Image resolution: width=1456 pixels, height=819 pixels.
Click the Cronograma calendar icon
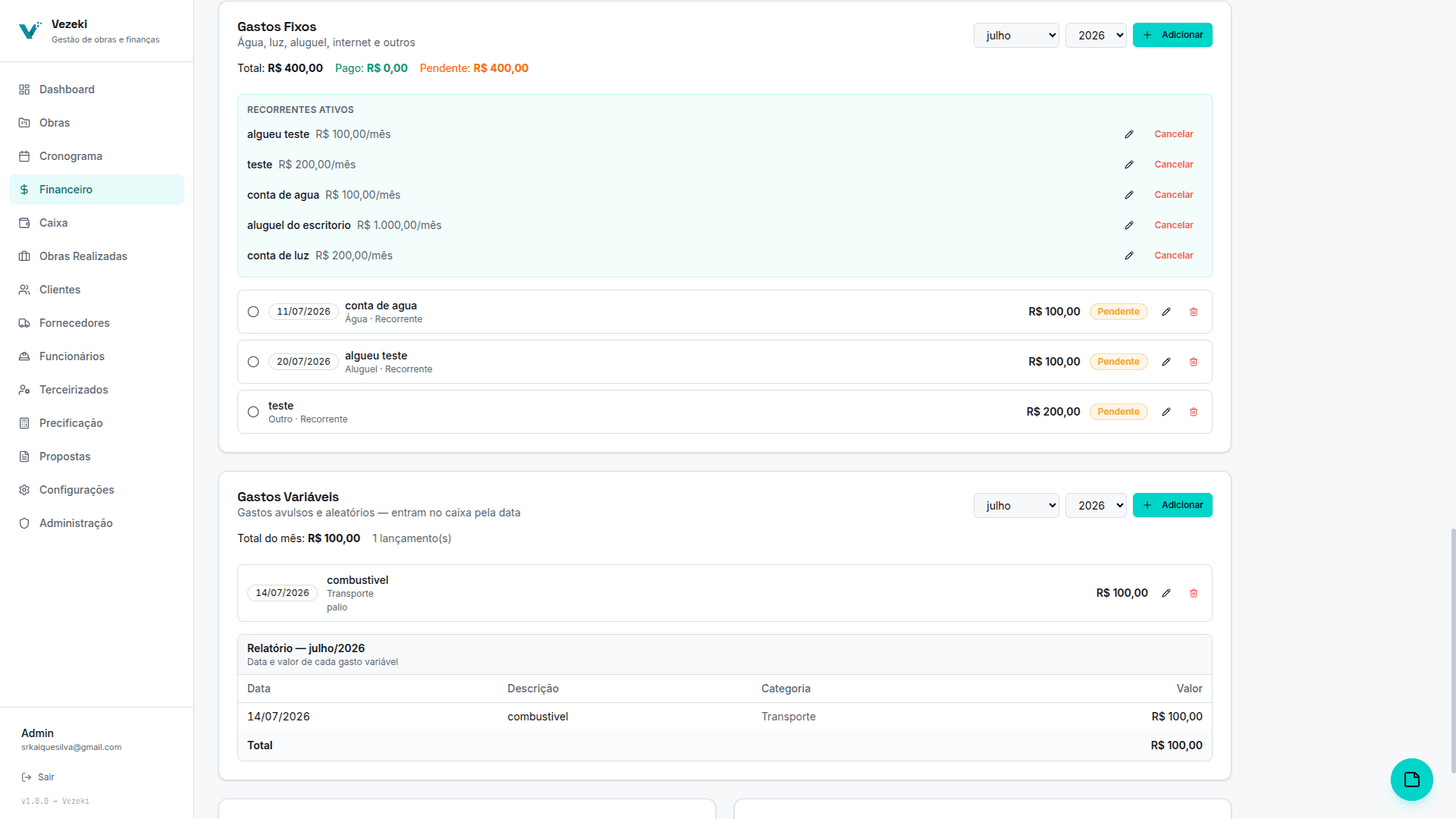tap(24, 156)
